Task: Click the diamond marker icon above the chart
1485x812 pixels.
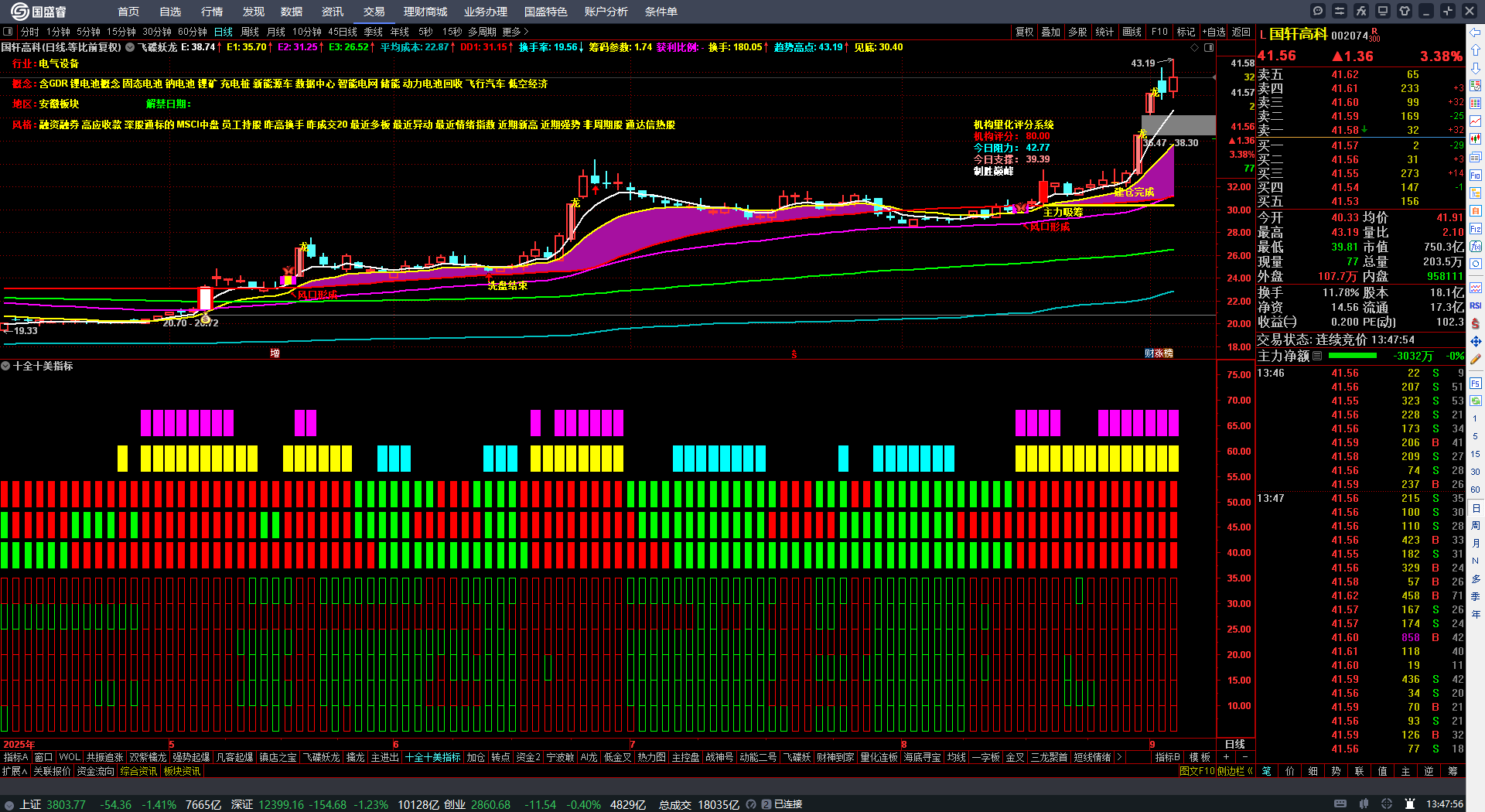Action: point(1195,47)
